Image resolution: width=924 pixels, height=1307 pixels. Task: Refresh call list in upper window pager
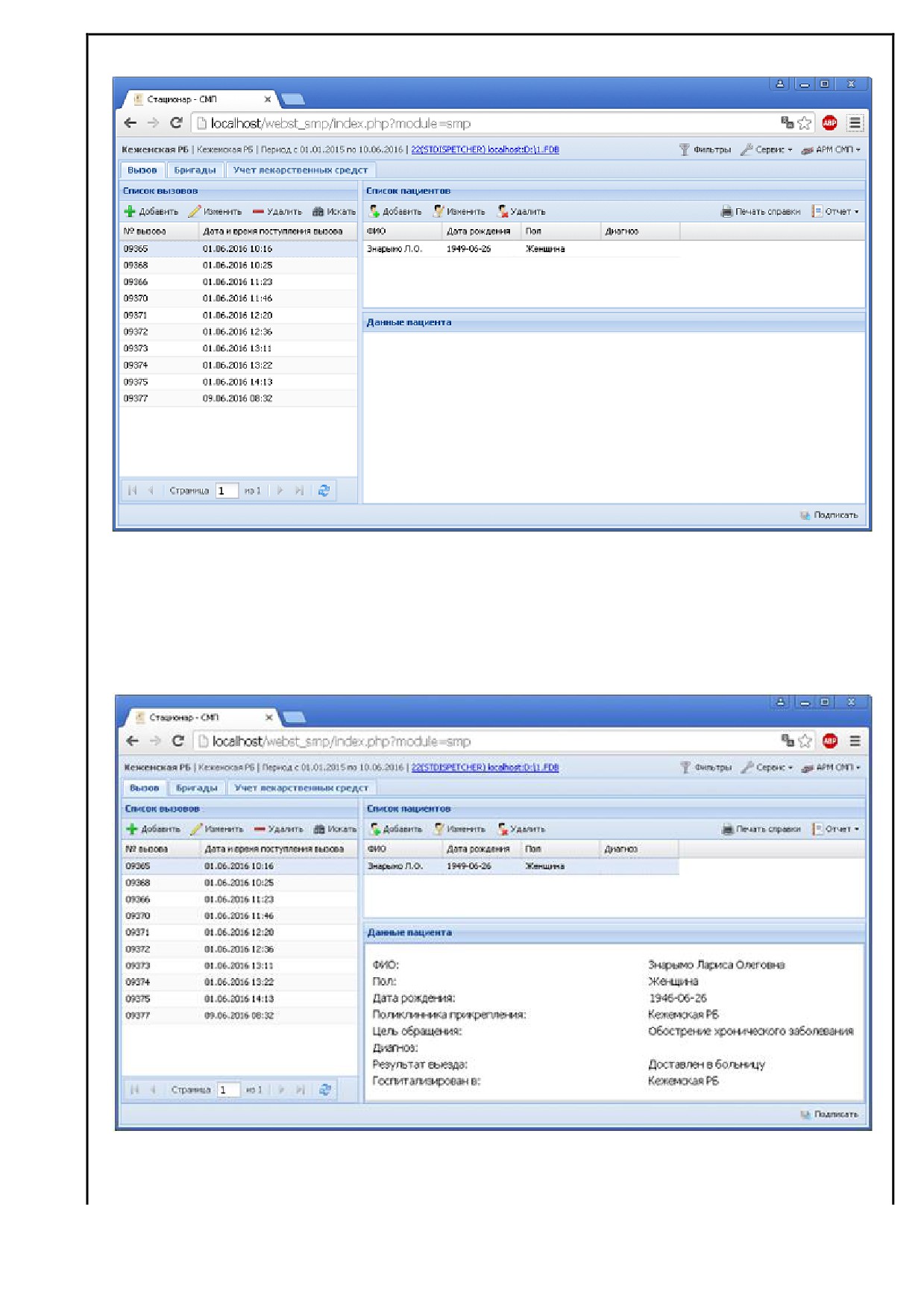click(x=324, y=491)
